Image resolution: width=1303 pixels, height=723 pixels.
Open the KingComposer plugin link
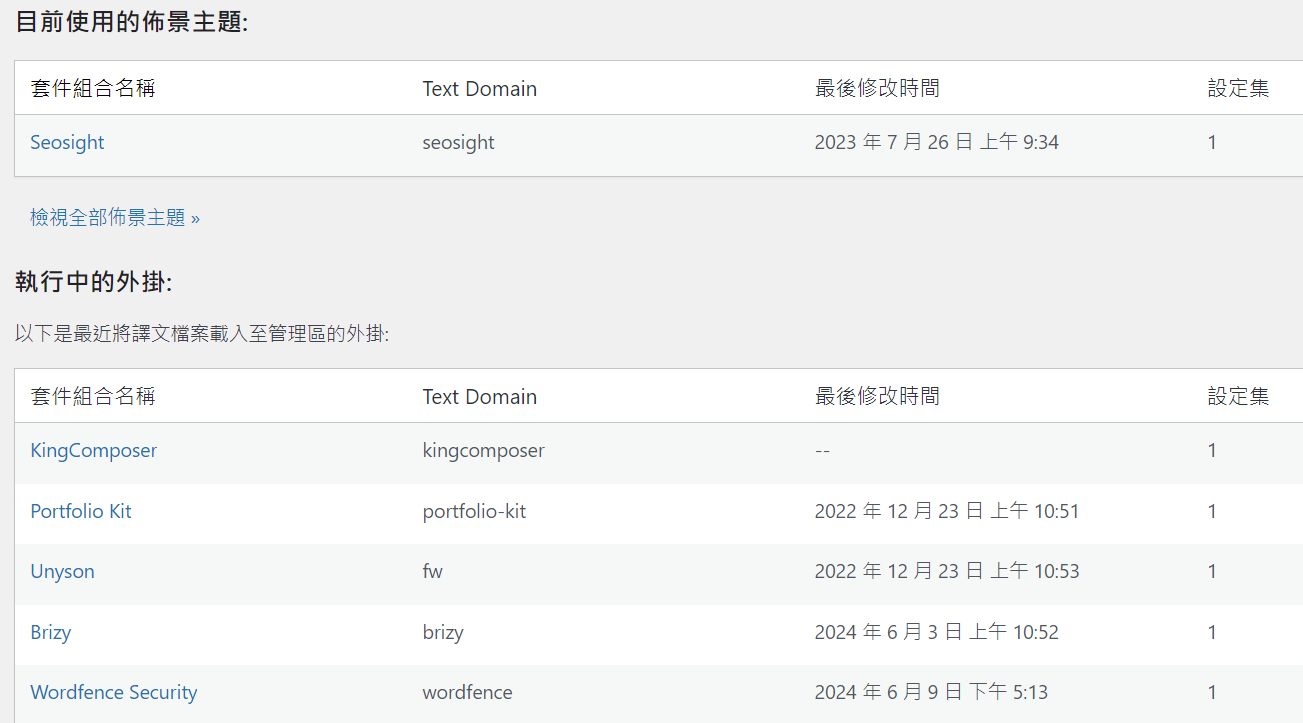coord(93,450)
